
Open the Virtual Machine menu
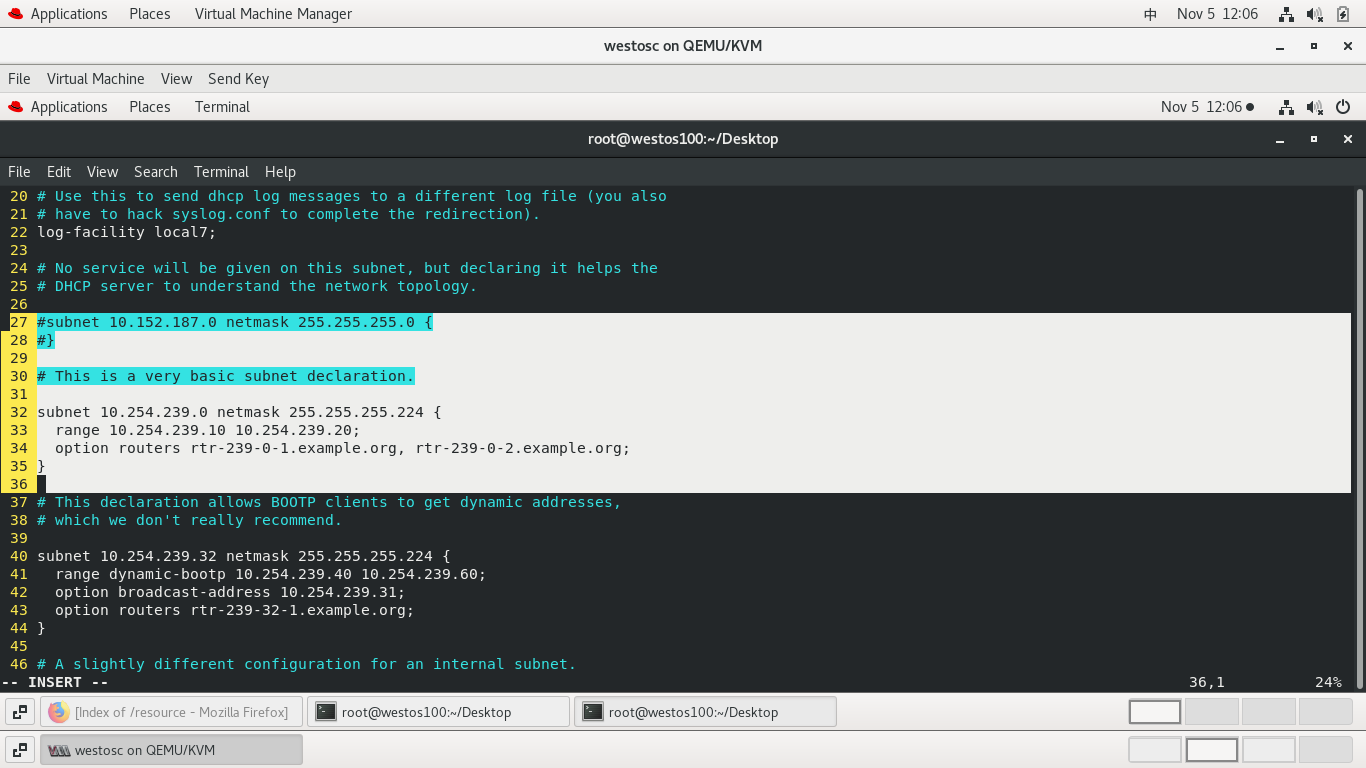[x=95, y=78]
